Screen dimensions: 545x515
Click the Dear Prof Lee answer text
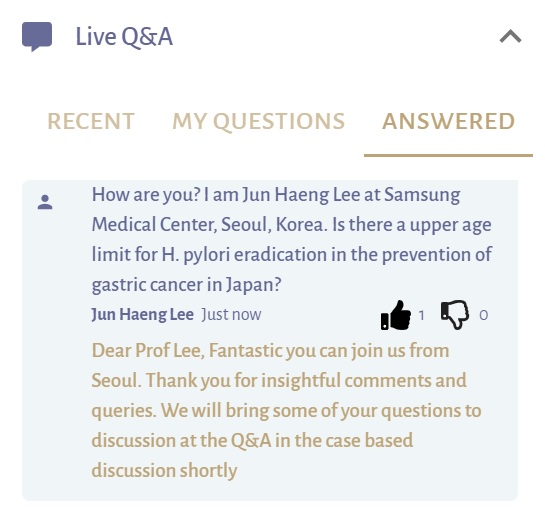(286, 410)
